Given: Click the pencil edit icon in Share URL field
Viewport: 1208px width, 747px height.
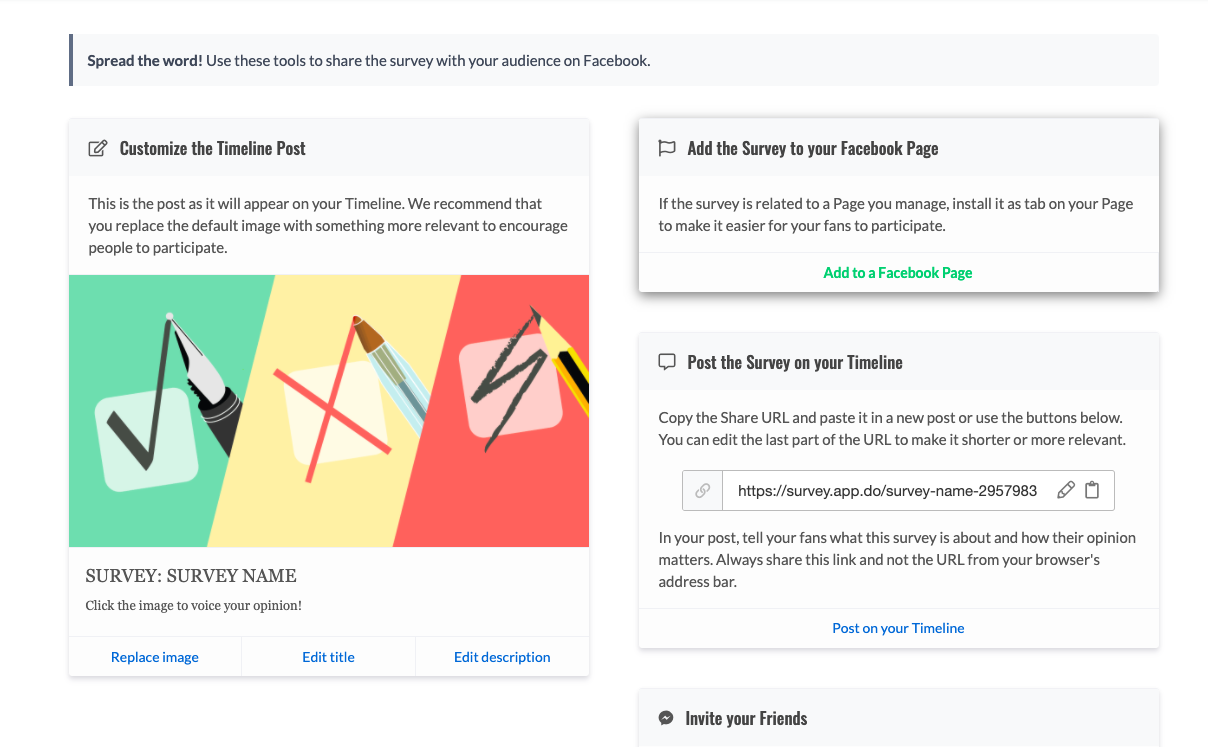Looking at the screenshot, I should click(x=1066, y=490).
